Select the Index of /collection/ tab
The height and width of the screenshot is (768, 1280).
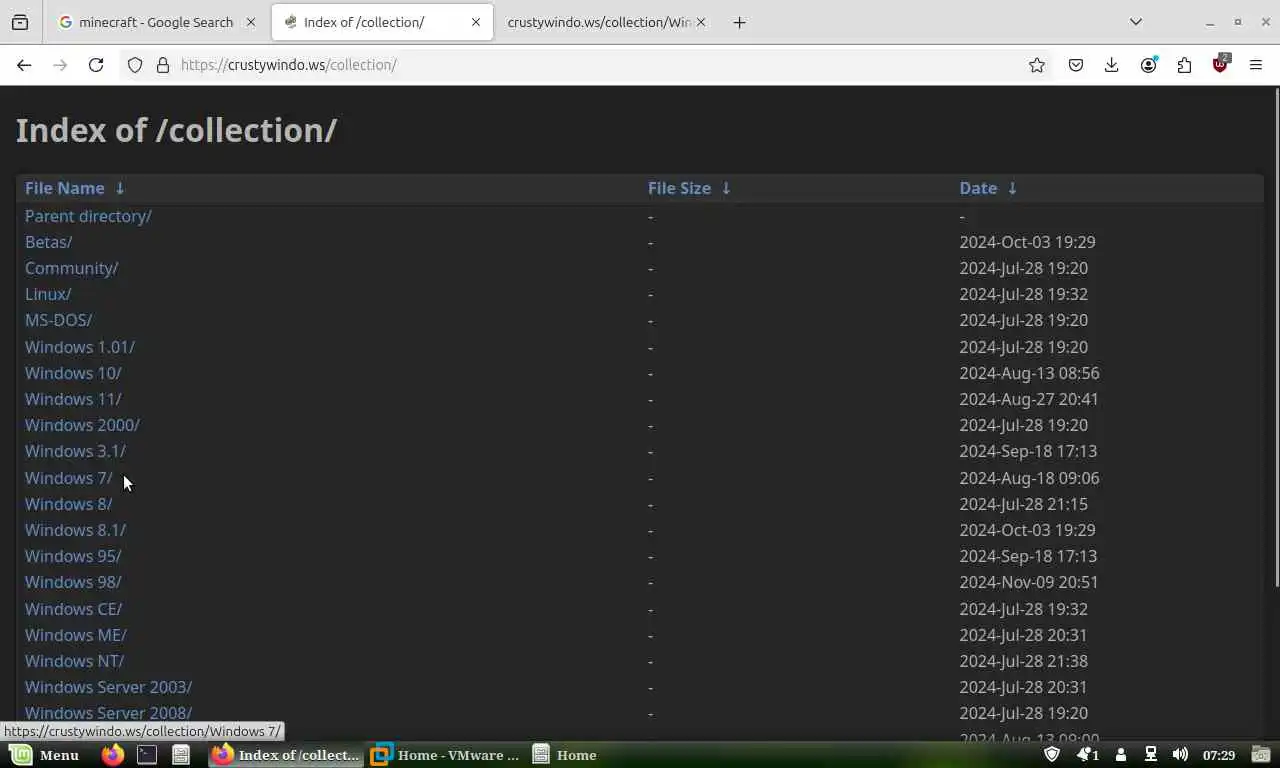pyautogui.click(x=382, y=22)
